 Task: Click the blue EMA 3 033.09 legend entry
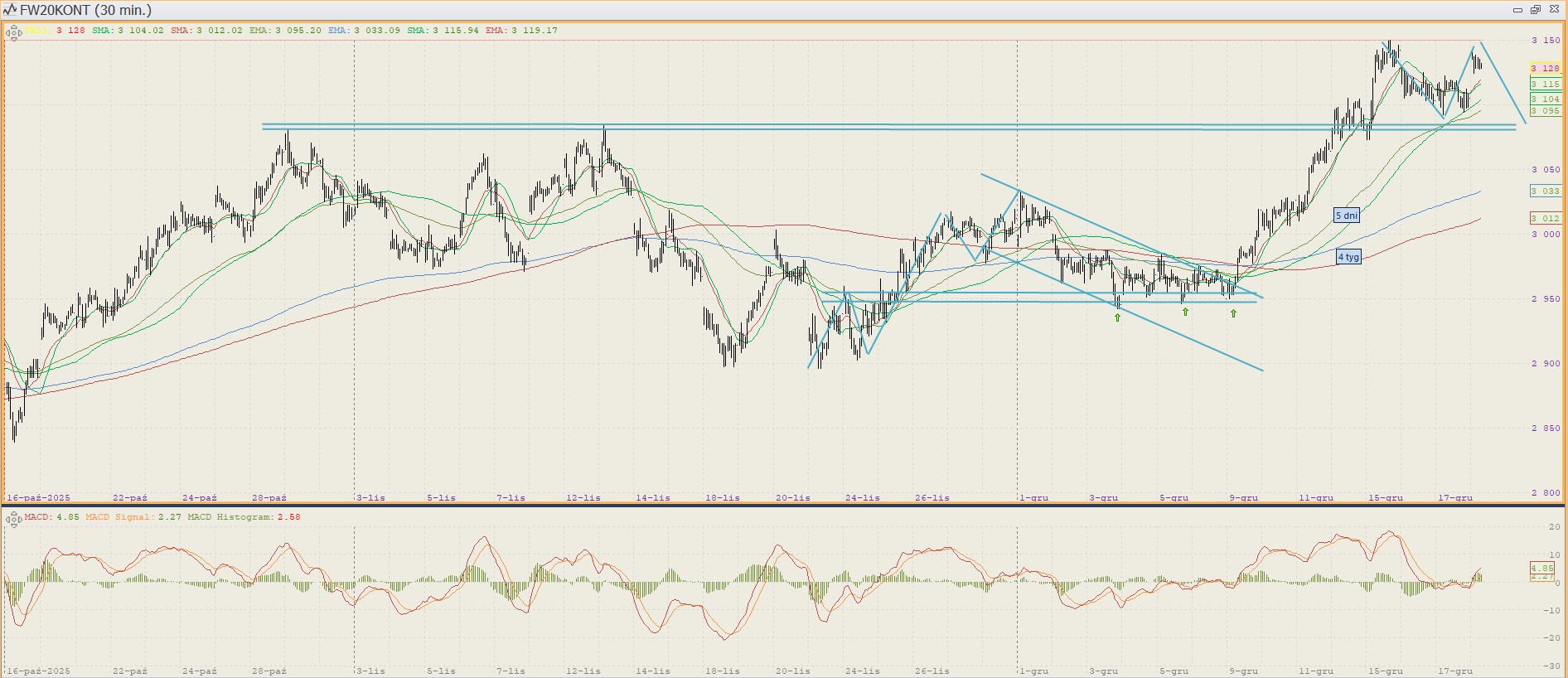point(364,31)
